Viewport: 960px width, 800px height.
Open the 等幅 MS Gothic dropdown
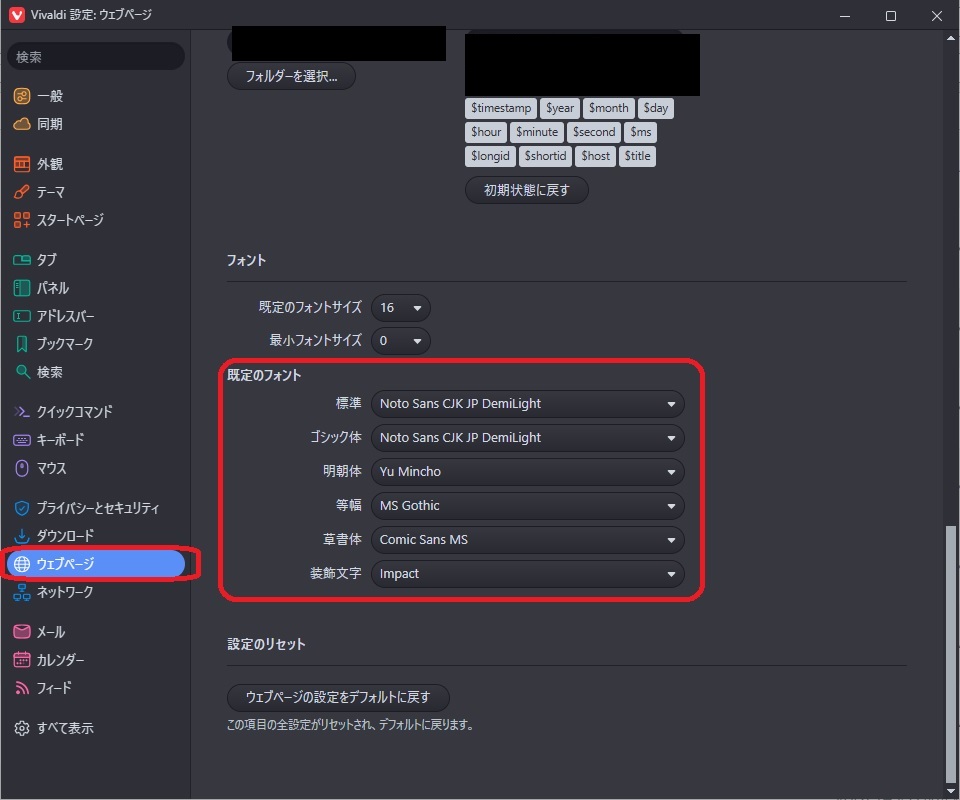coord(528,506)
